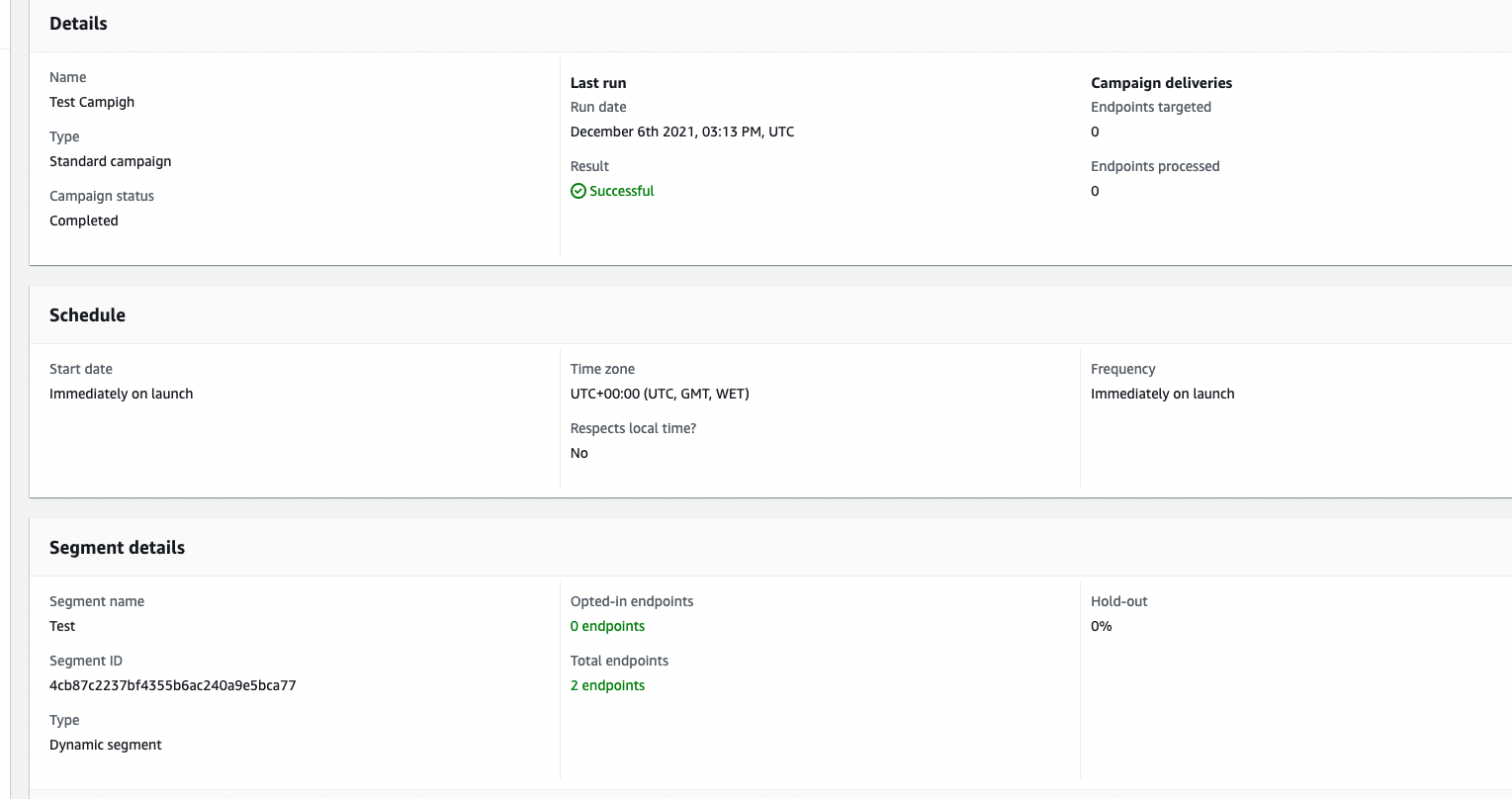Click the segment Type label Dynamic segment
Viewport: 1512px width, 799px height.
coord(105,744)
